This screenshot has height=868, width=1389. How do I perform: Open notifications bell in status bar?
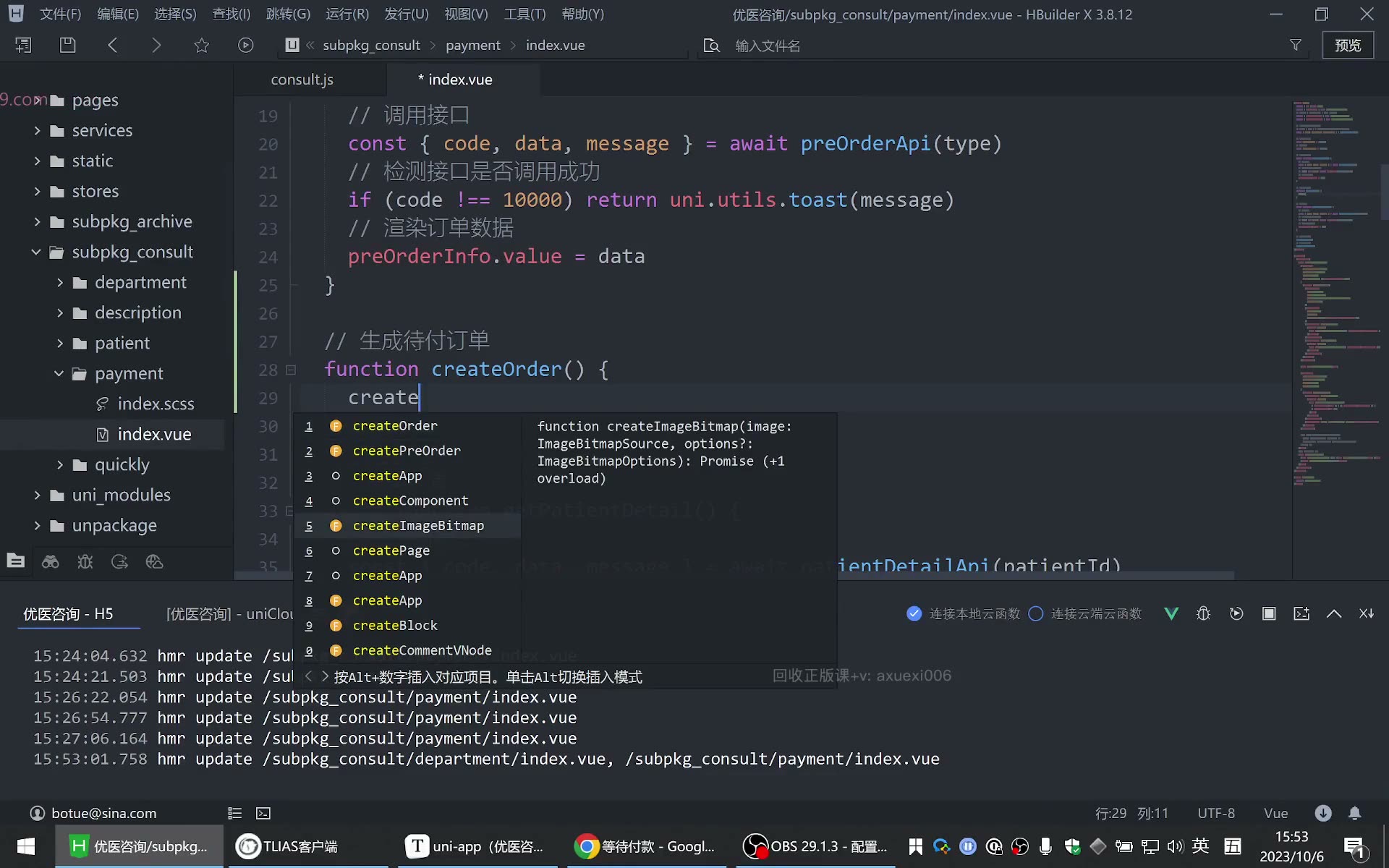[1354, 813]
